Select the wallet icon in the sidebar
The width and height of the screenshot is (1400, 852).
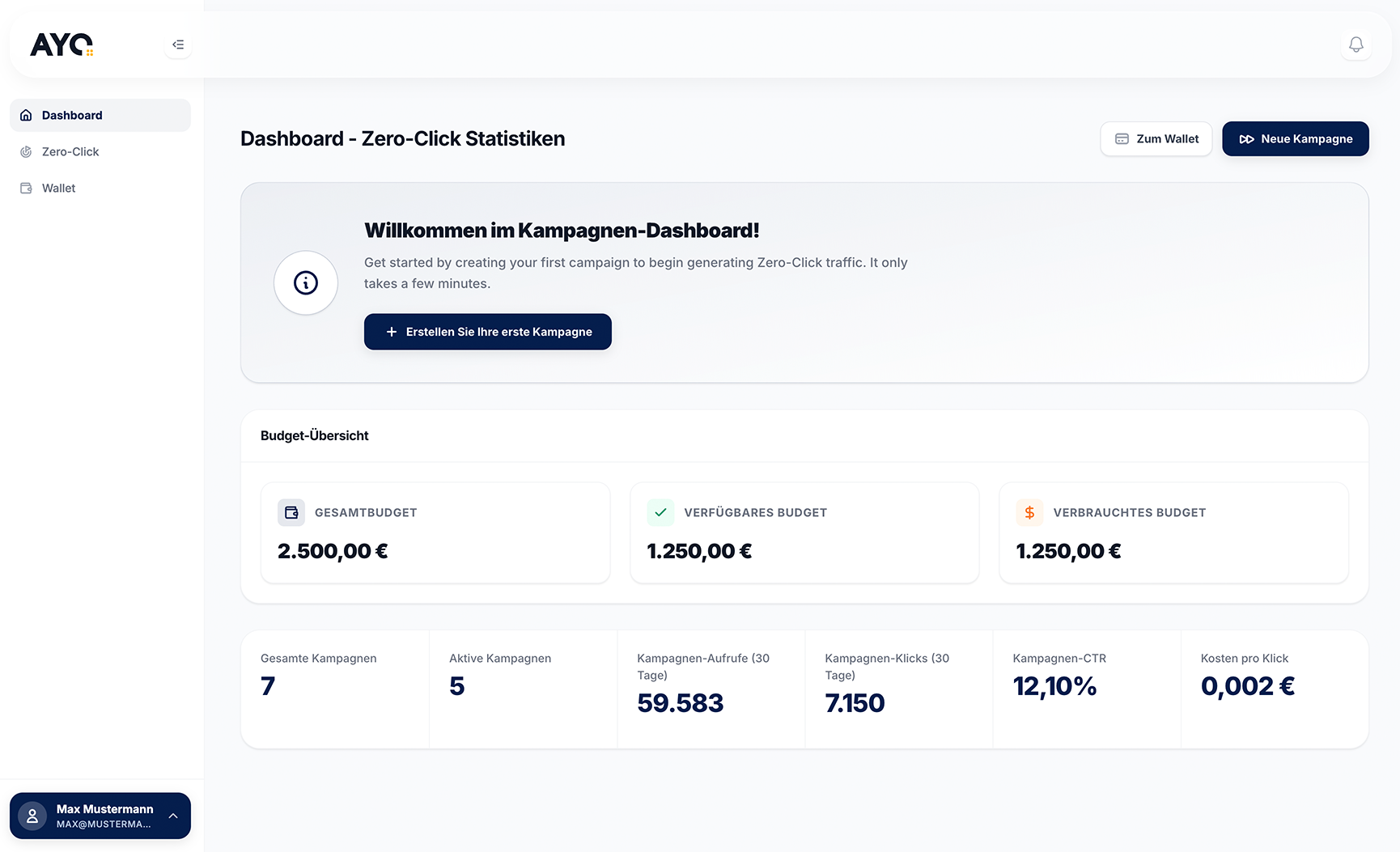pos(25,188)
